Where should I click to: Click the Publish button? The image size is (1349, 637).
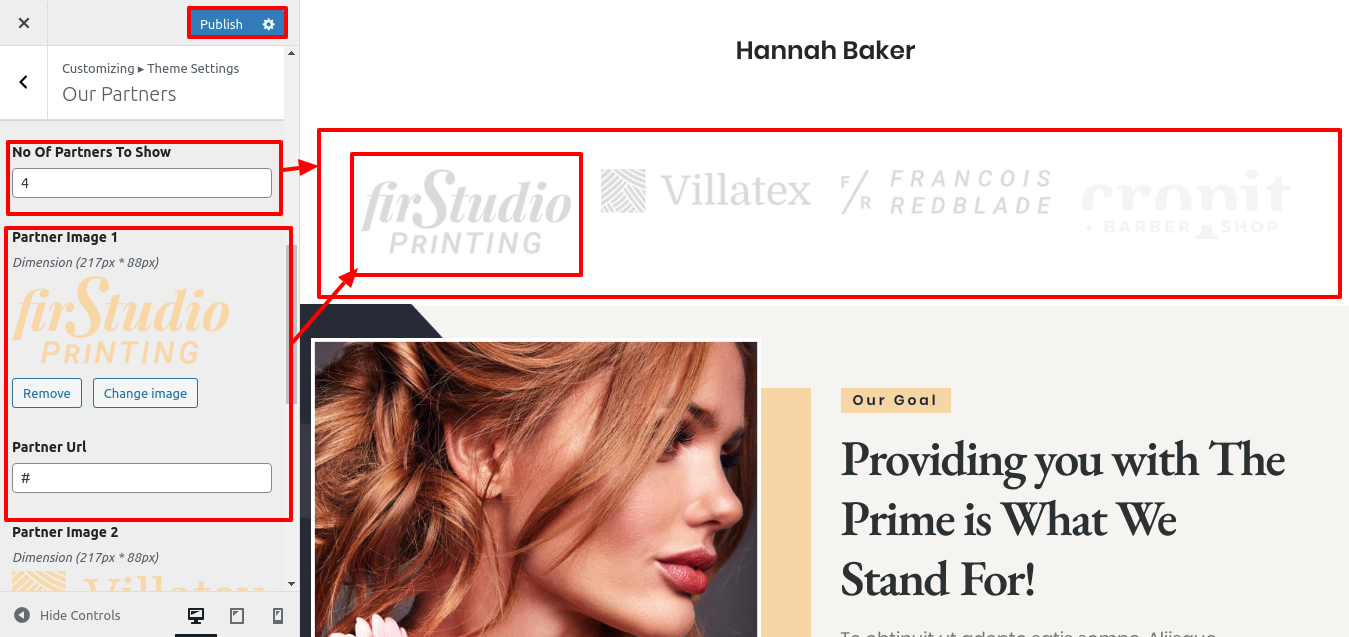222,24
